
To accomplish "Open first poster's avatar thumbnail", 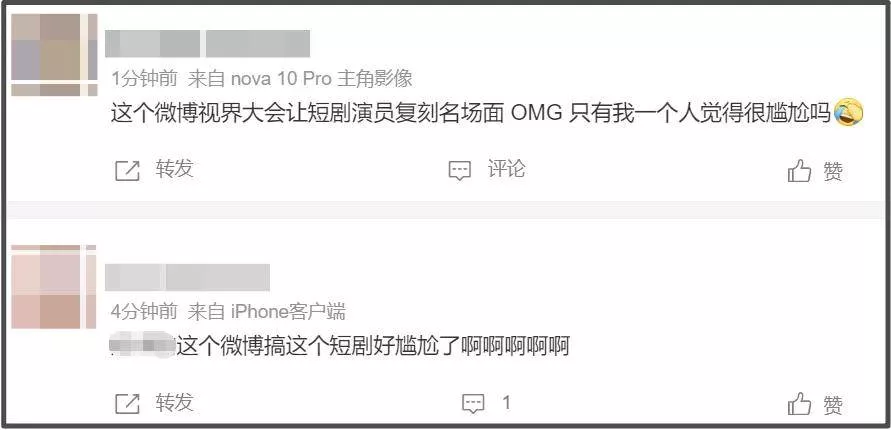I will (55, 55).
